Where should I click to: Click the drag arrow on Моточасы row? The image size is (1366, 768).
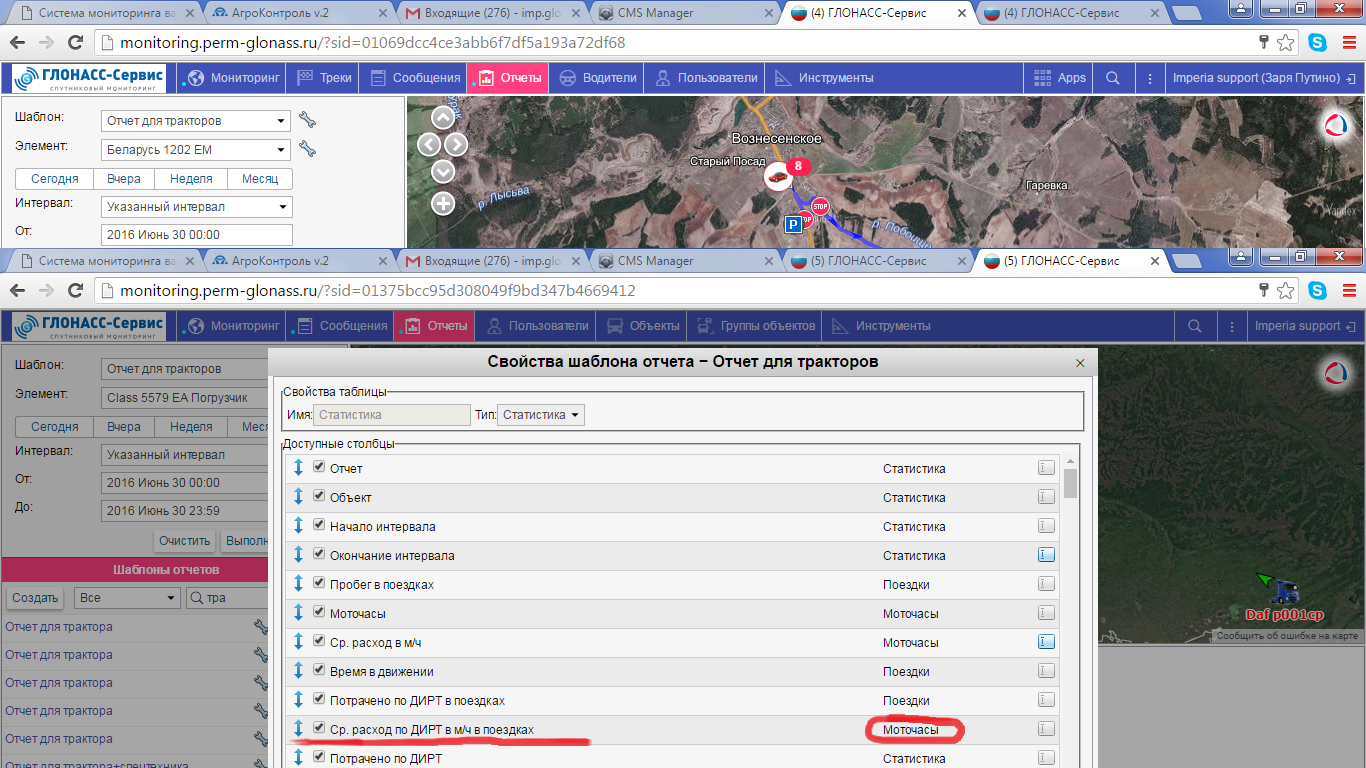298,613
